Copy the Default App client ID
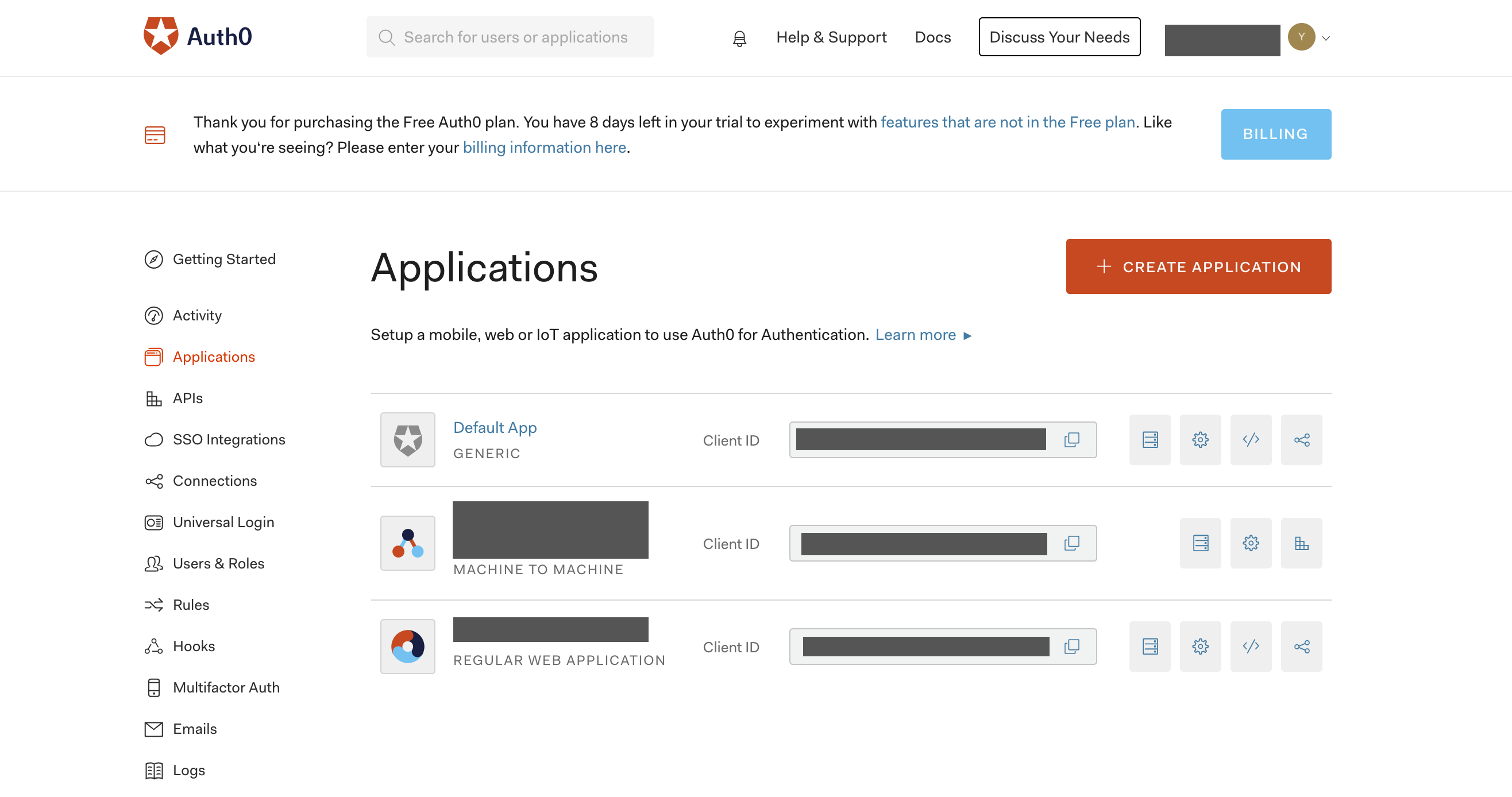1512x797 pixels. click(x=1071, y=440)
